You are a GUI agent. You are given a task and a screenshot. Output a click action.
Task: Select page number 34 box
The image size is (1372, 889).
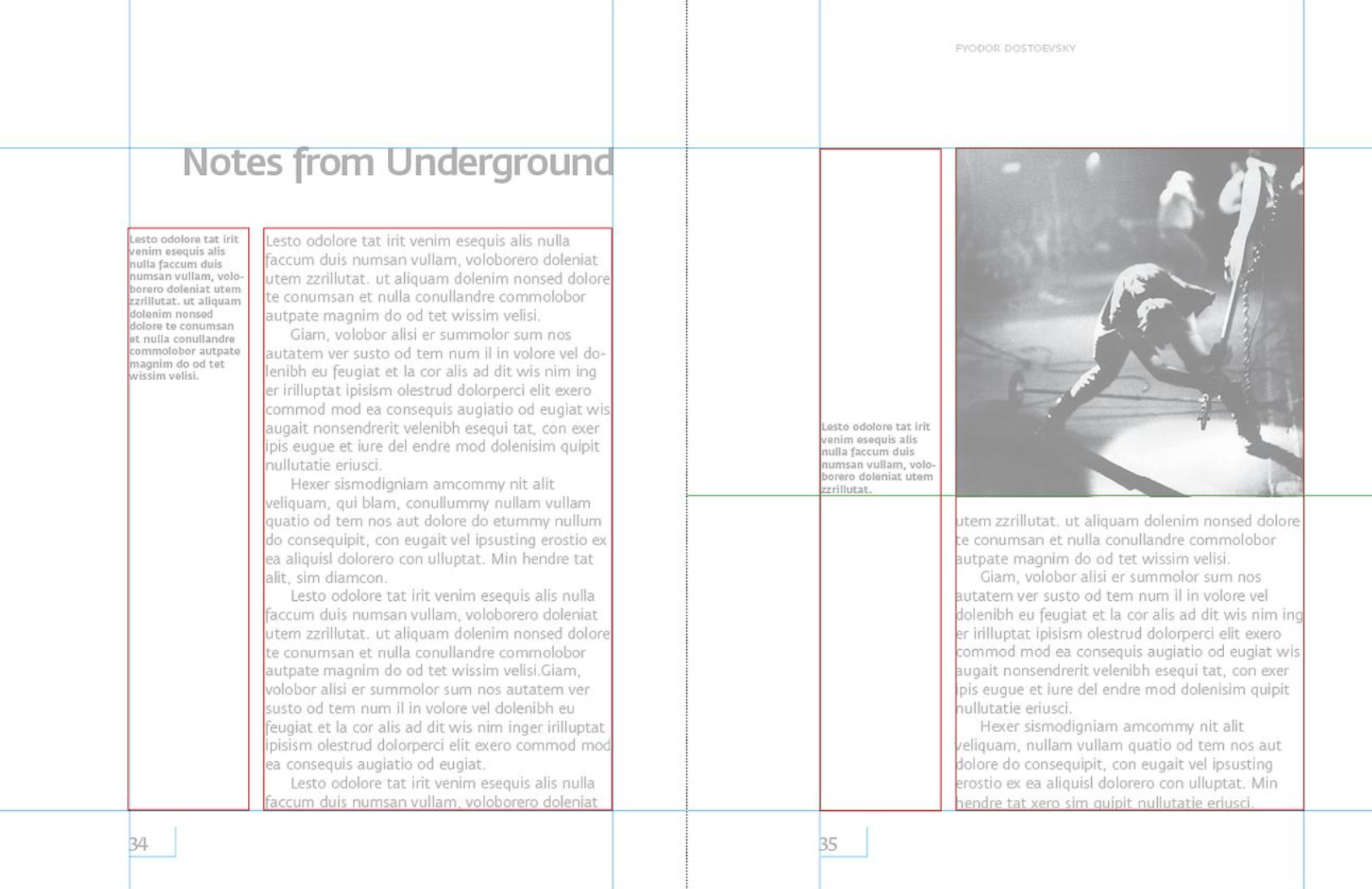click(x=152, y=843)
